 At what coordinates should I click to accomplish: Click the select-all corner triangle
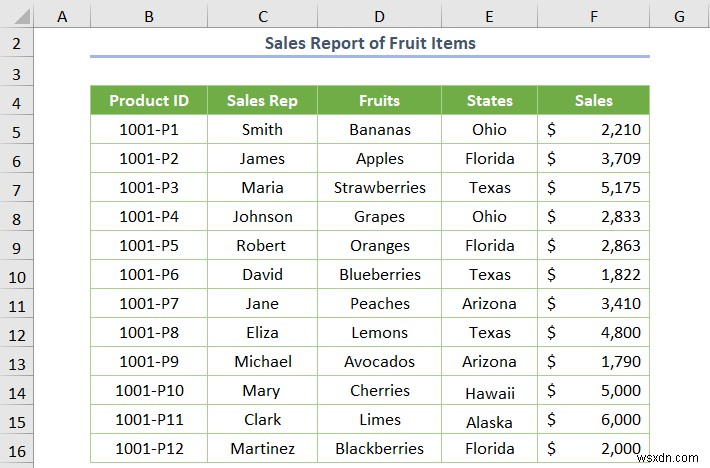click(x=18, y=16)
